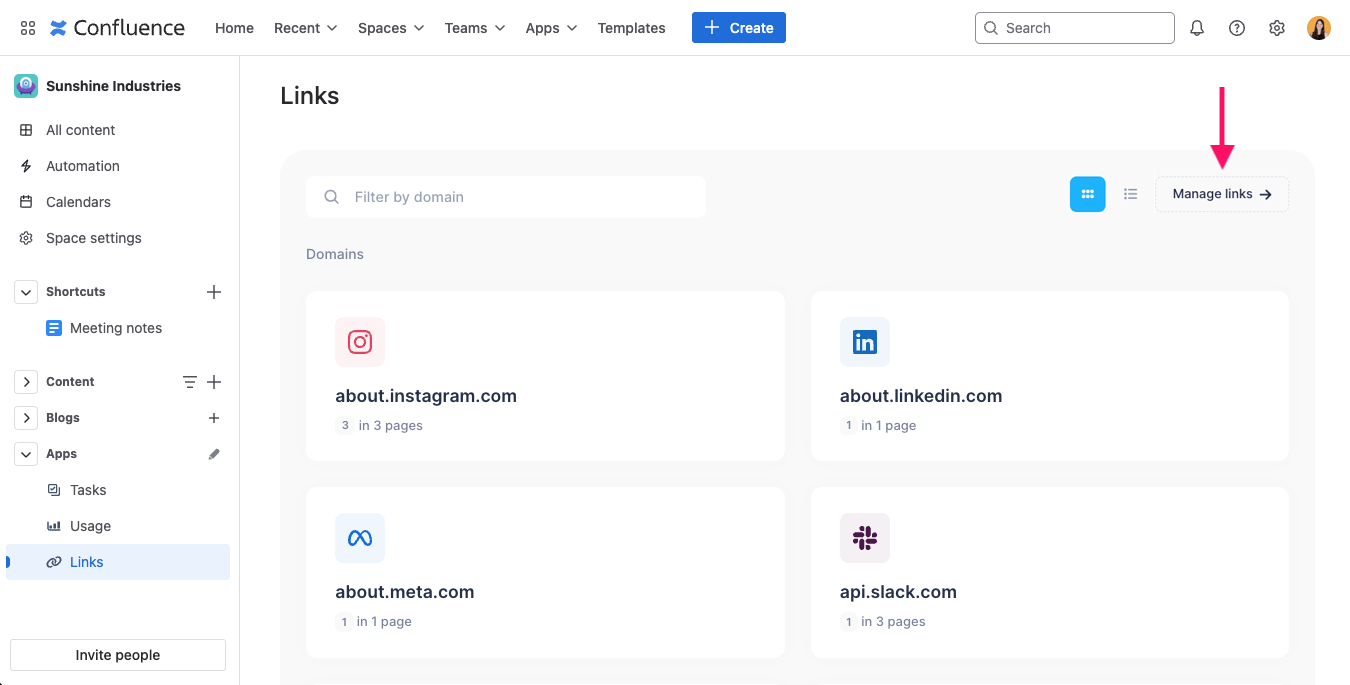Click the Slack icon on api.slack.com card
This screenshot has width=1350, height=685.
click(x=864, y=537)
